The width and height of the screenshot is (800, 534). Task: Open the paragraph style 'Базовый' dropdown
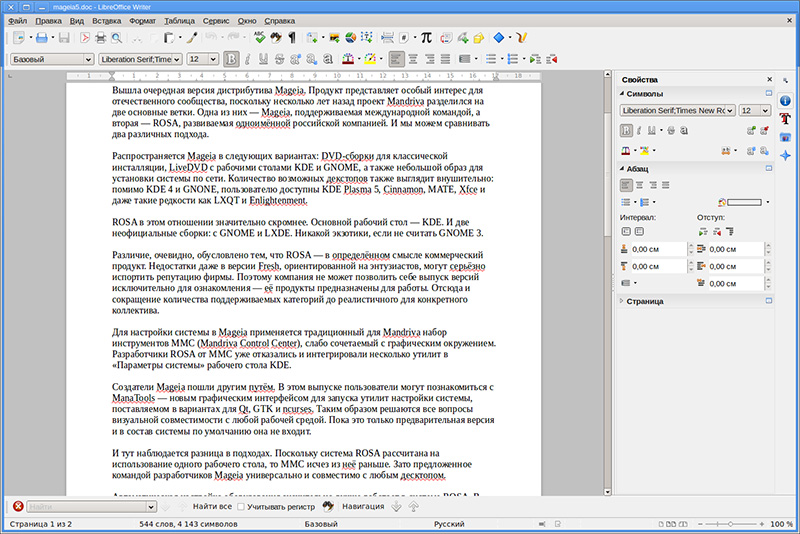click(x=88, y=60)
